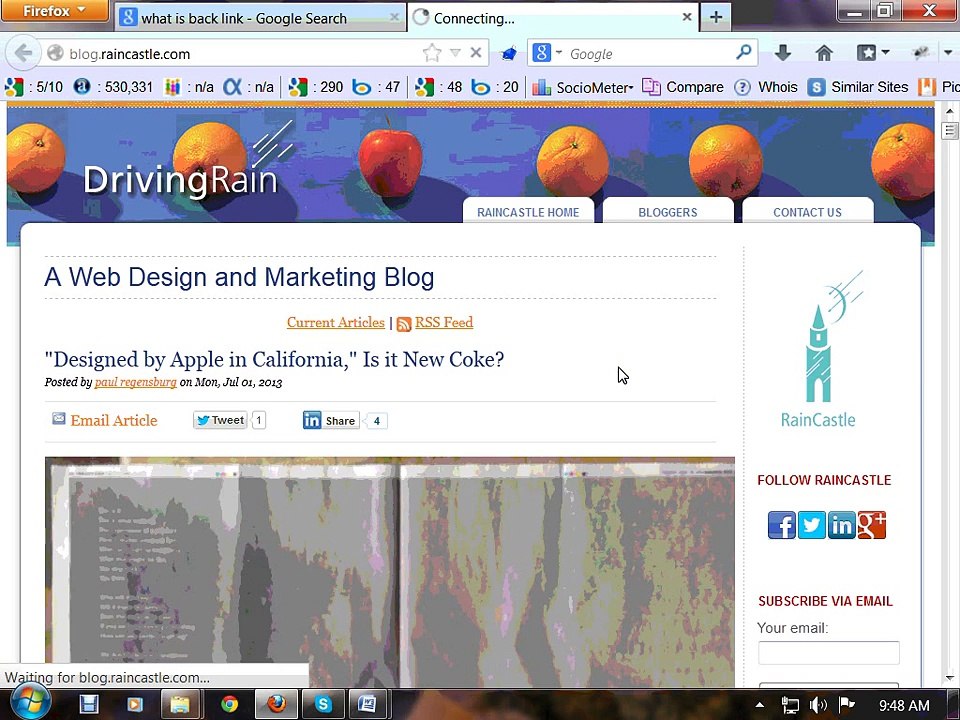Show hidden system tray icons arrow
960x720 pixels.
coord(760,705)
